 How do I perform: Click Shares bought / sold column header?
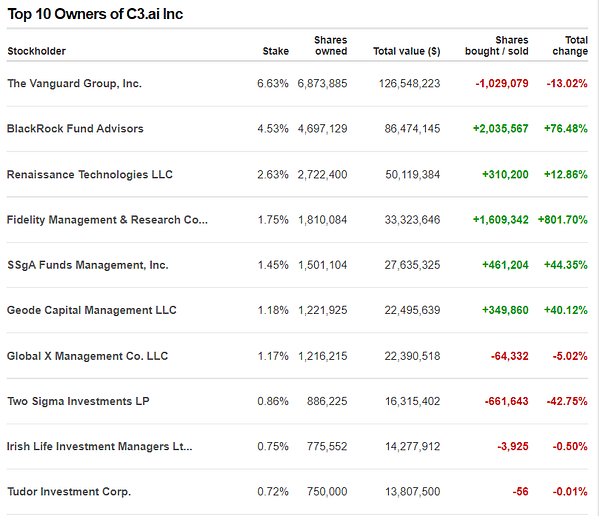tap(497, 46)
